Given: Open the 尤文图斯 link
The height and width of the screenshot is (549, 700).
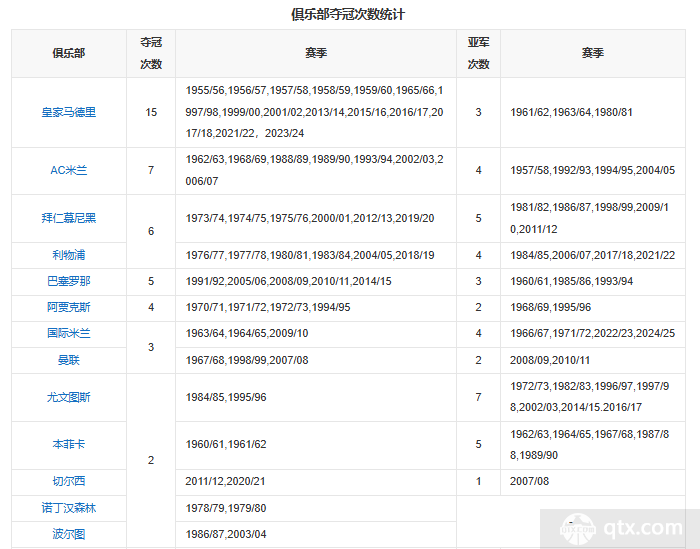Looking at the screenshot, I should pyautogui.click(x=69, y=397).
